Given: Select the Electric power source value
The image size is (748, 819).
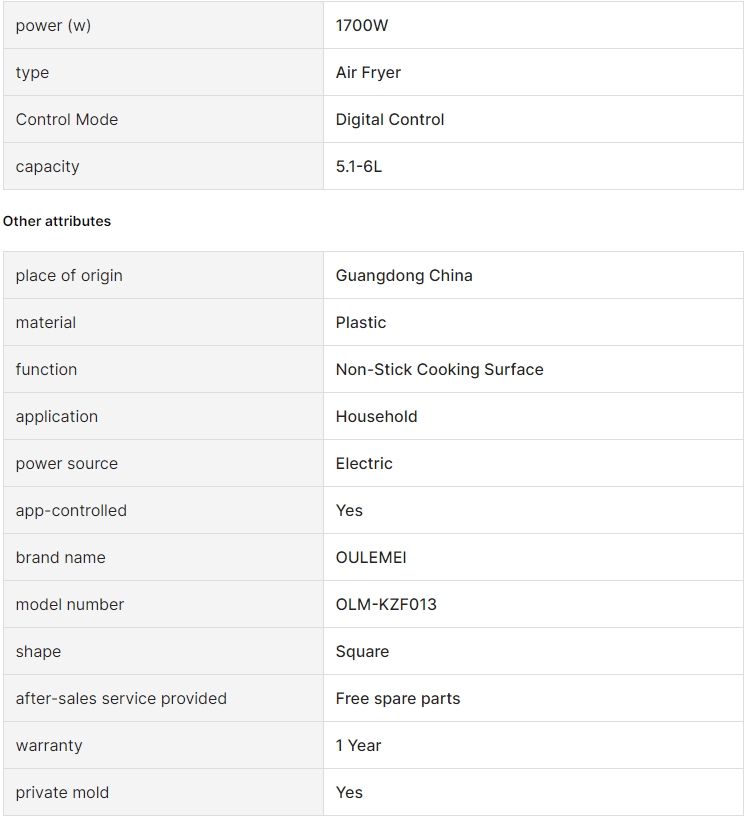Looking at the screenshot, I should point(364,464).
